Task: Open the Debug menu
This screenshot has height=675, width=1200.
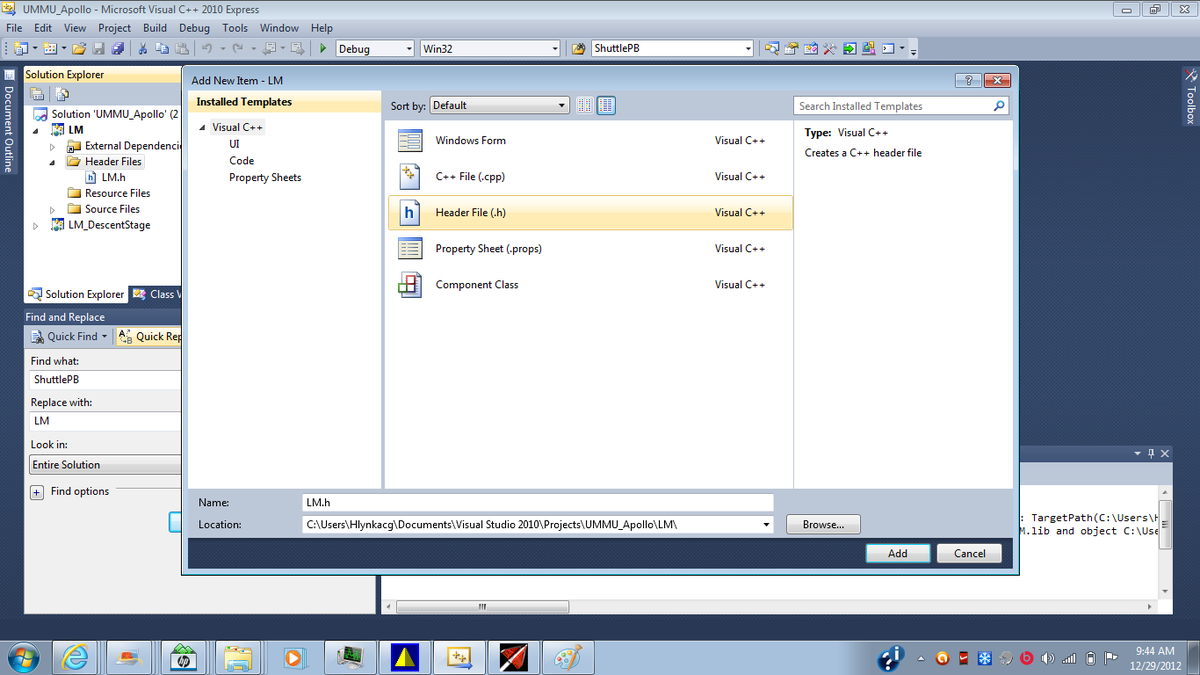Action: point(194,28)
